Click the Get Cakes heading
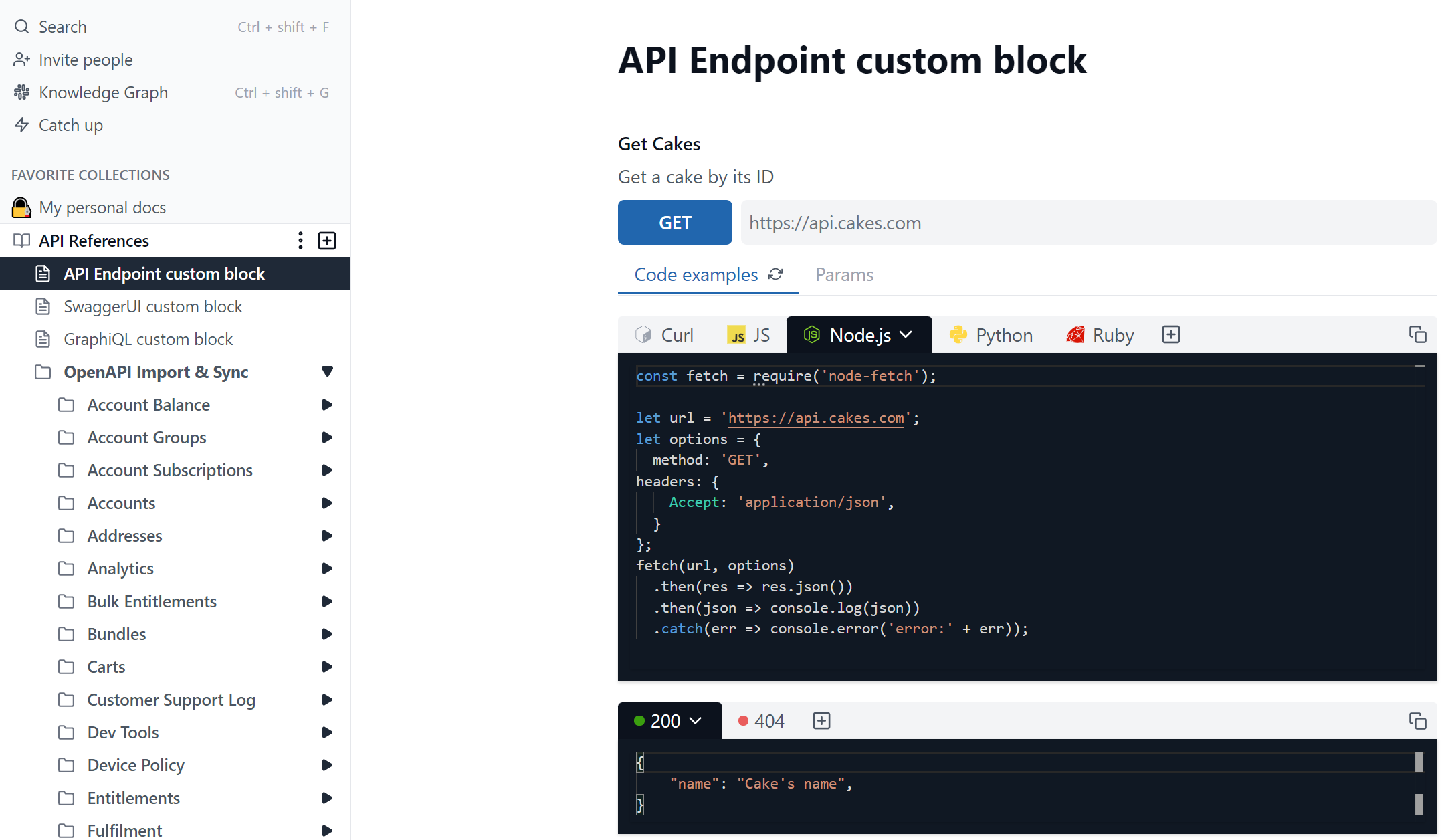This screenshot has width=1444, height=840. (x=659, y=144)
